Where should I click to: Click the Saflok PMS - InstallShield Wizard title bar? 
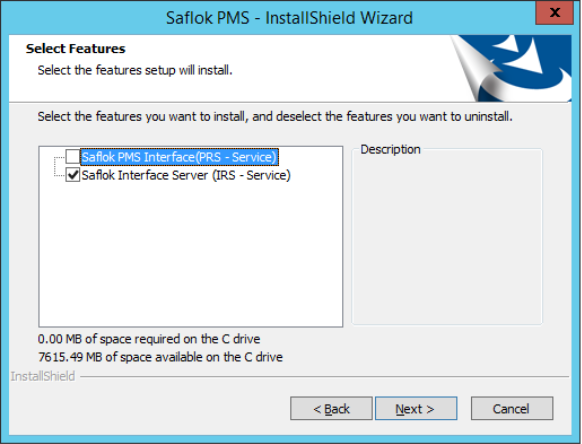(x=289, y=18)
